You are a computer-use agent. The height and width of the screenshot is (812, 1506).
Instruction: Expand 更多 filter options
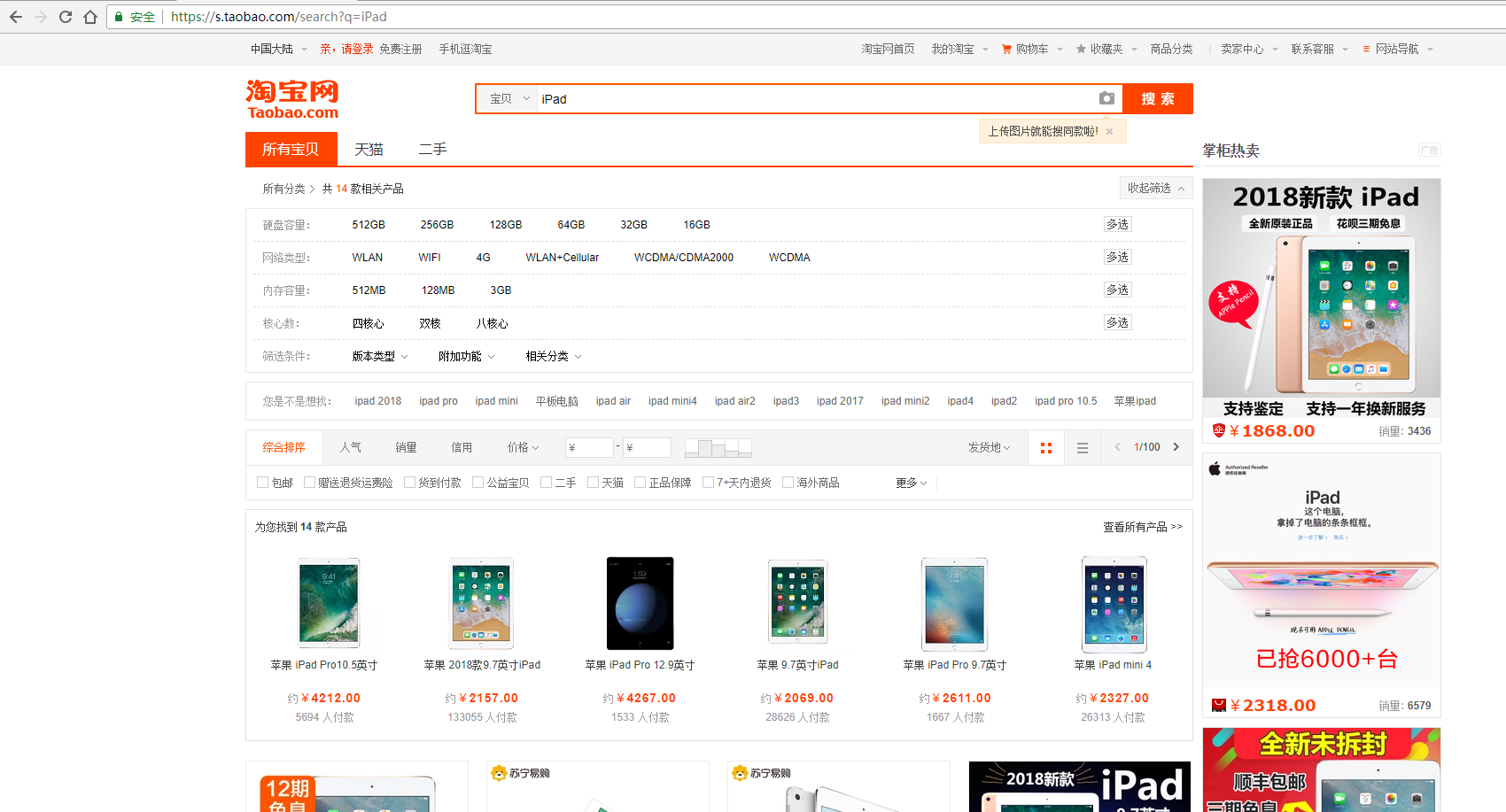[912, 483]
